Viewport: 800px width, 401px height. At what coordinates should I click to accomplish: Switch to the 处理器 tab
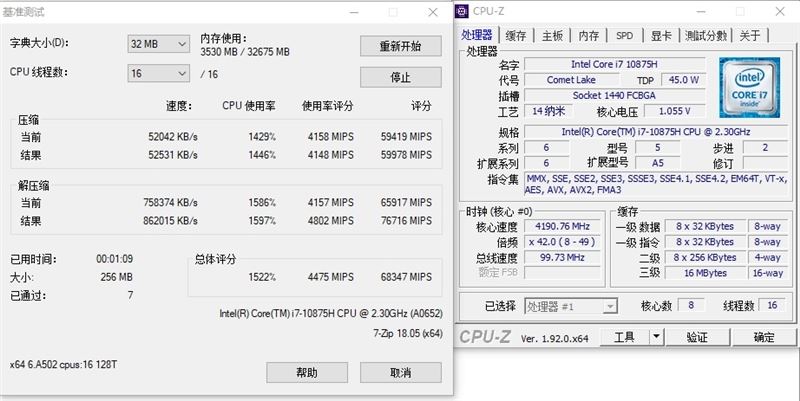tap(477, 35)
